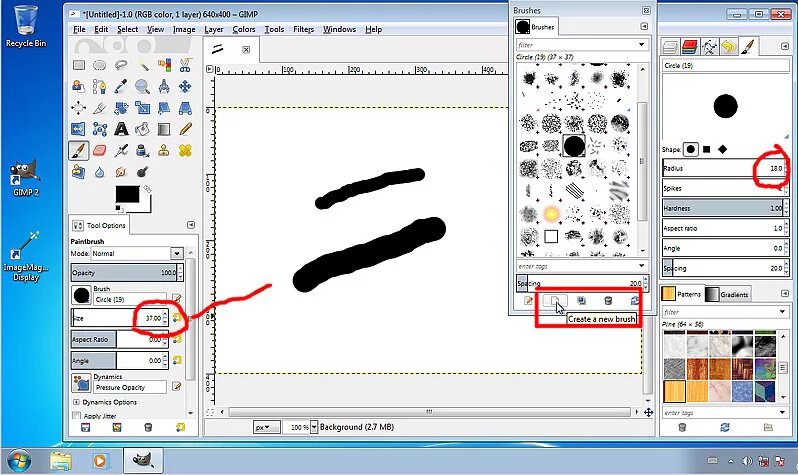Select the Color Picker eyedropper tool
Viewport: 798px width, 475px height.
click(x=121, y=87)
